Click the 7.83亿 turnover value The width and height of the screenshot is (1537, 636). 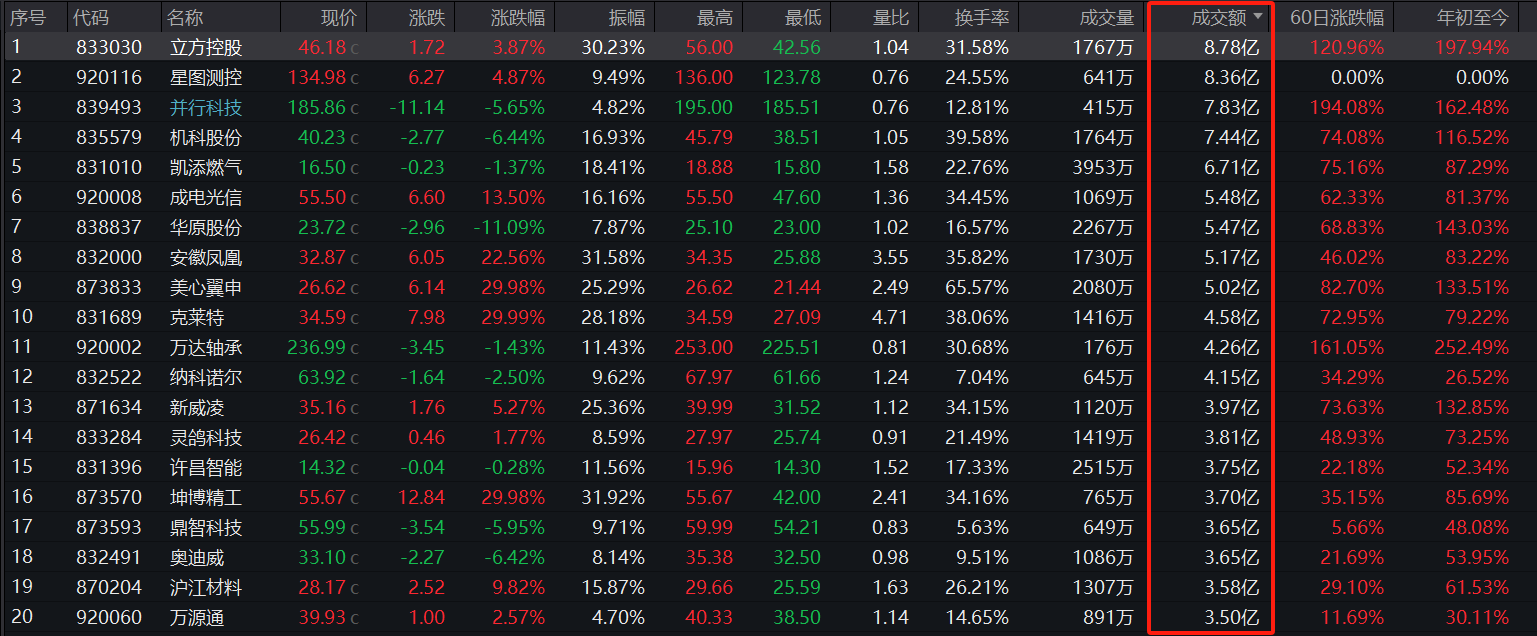(1232, 107)
